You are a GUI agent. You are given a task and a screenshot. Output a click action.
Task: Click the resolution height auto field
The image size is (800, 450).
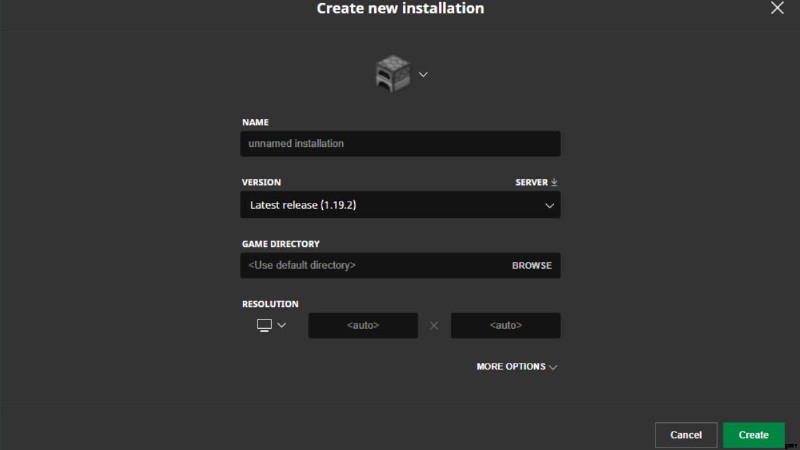click(x=506, y=326)
